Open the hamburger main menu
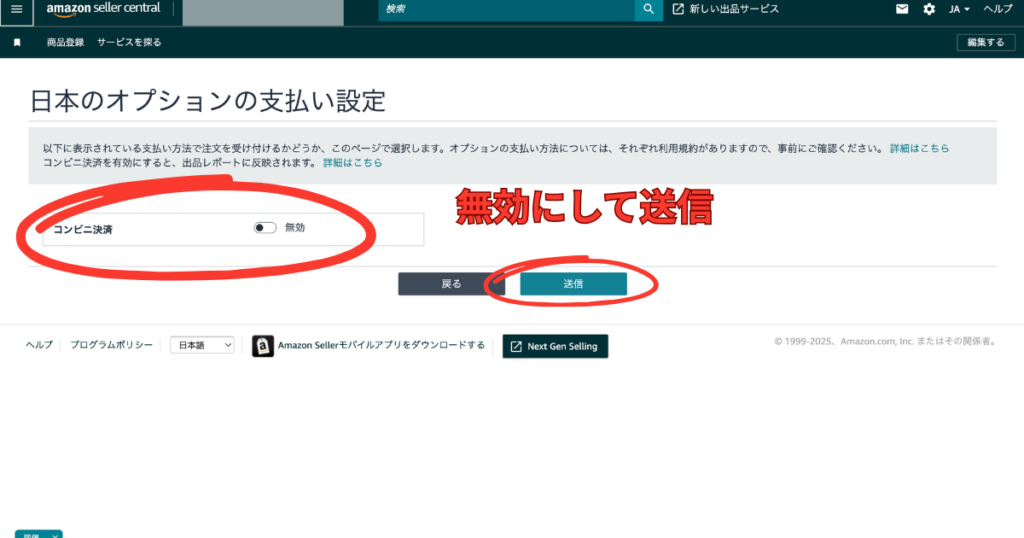The image size is (1024, 538). [16, 9]
